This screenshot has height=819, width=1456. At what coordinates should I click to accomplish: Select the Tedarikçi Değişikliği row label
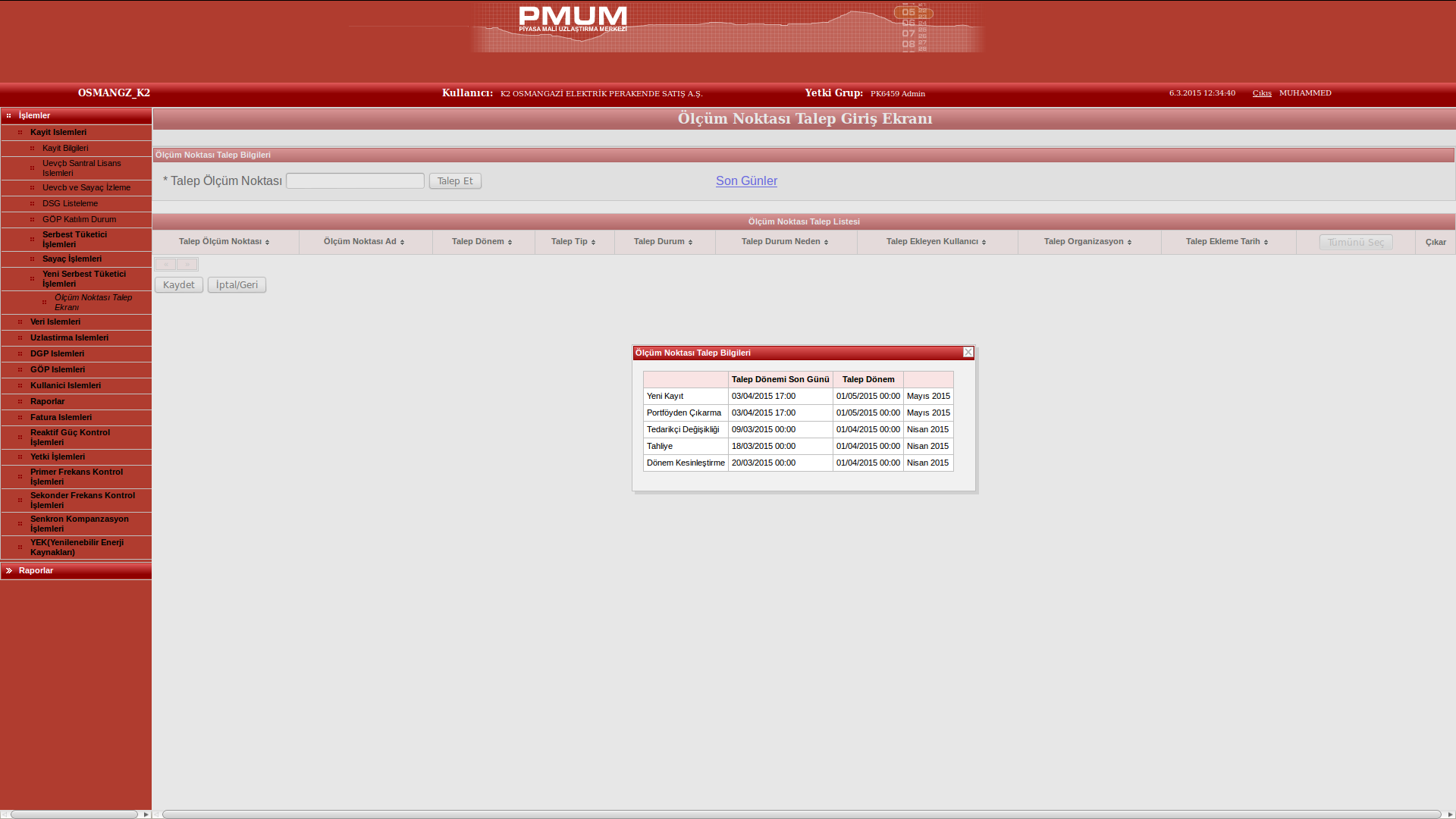click(682, 430)
